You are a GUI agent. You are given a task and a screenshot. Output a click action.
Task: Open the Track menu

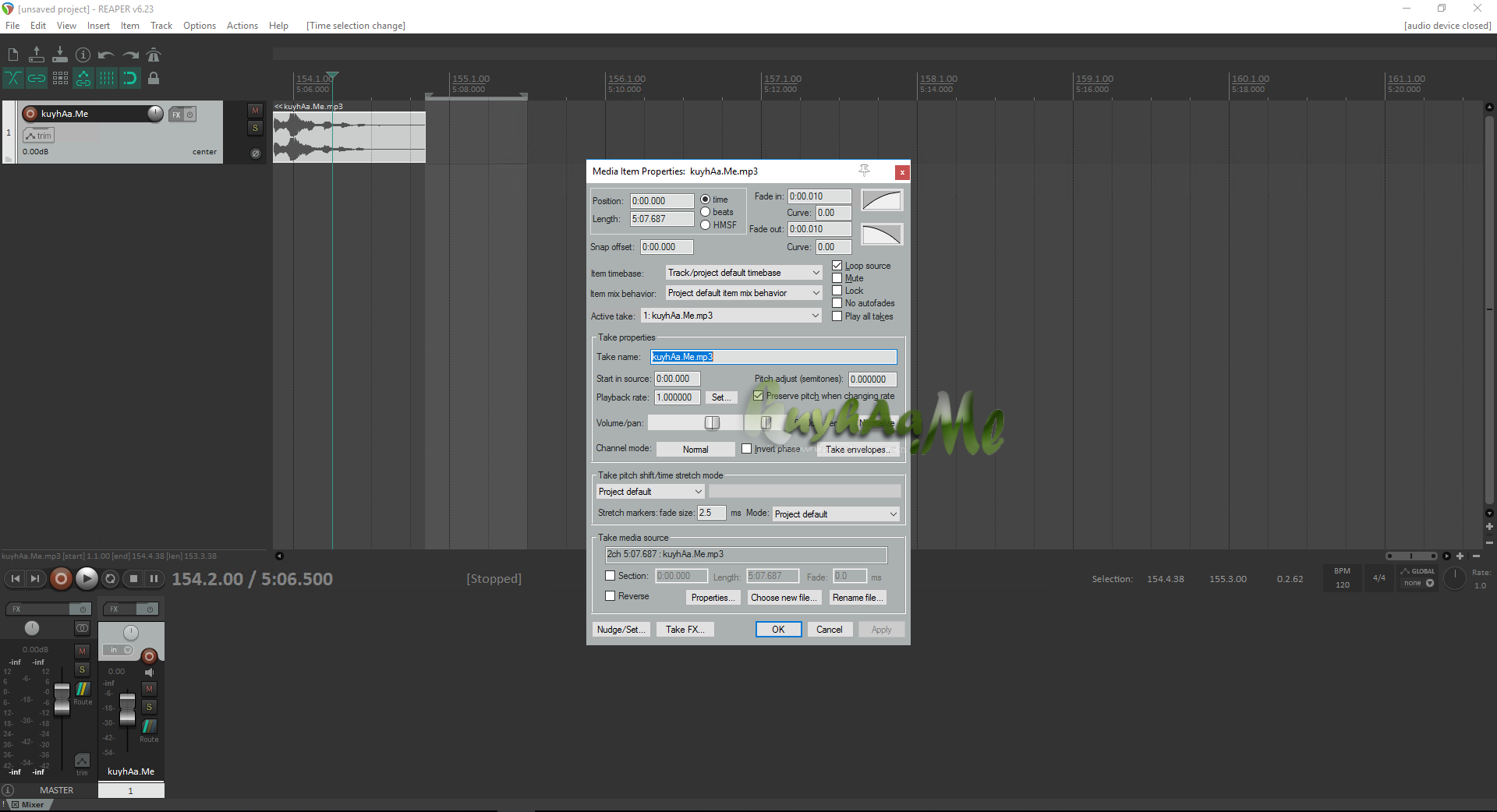(161, 26)
